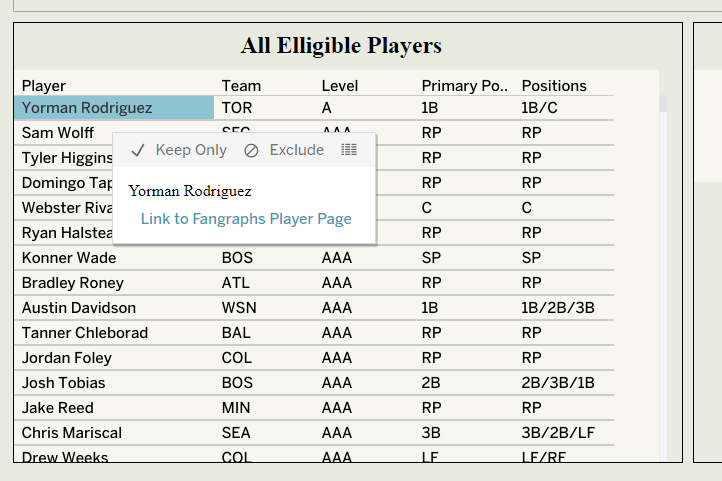This screenshot has height=481, width=722.
Task: Select player Josh Tobias
Action: [x=64, y=383]
